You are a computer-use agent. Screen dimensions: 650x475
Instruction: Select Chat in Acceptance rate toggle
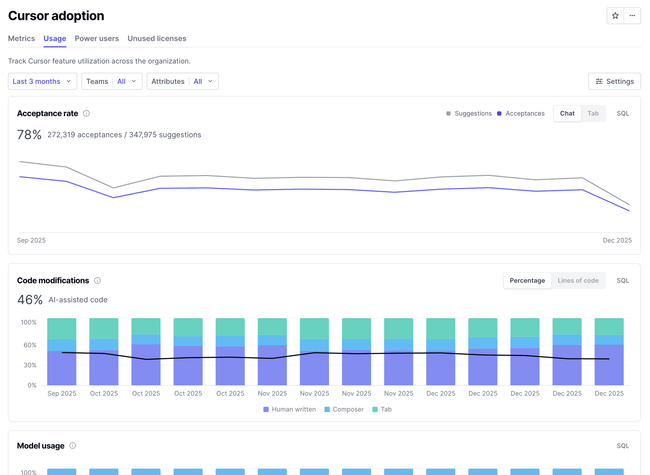click(x=567, y=114)
